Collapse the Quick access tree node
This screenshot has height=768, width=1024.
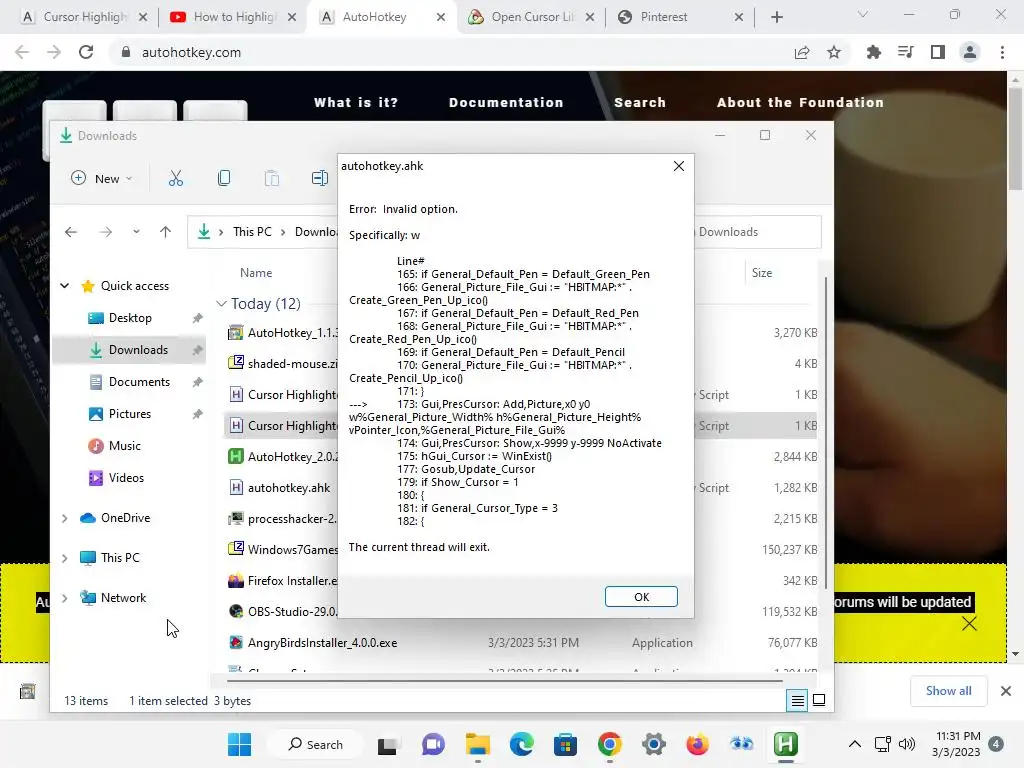(65, 286)
